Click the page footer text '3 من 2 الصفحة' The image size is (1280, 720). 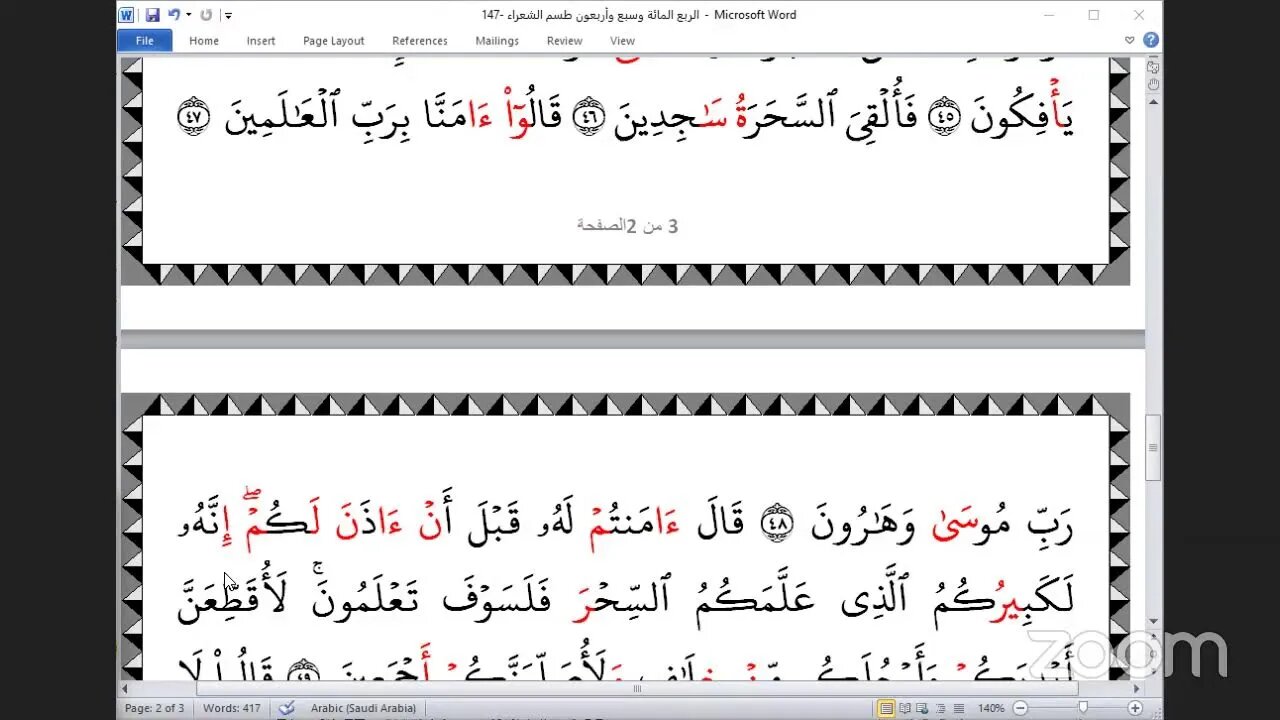click(628, 226)
